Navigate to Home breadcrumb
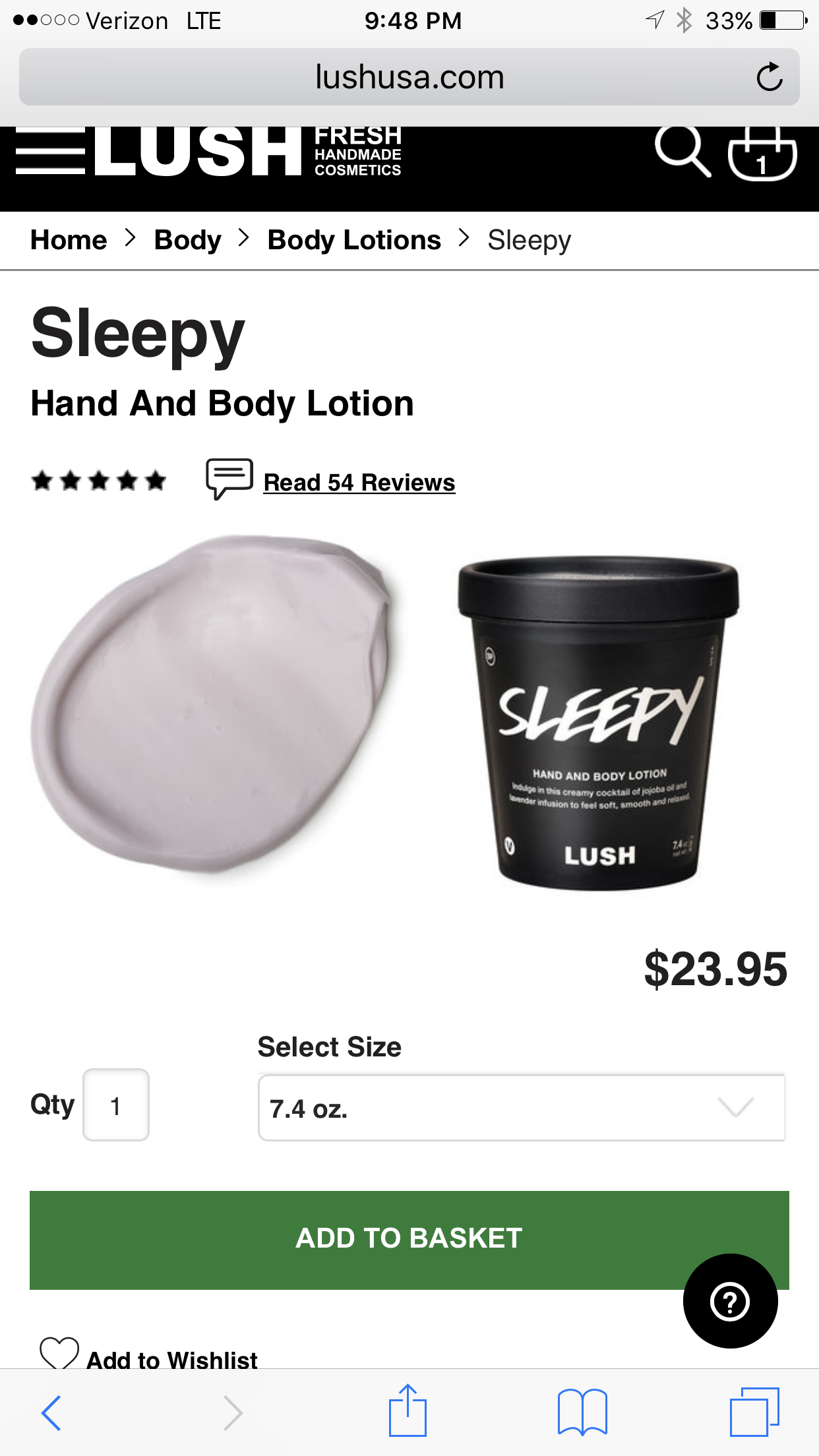Screen dimensions: 819x1456 69,240
